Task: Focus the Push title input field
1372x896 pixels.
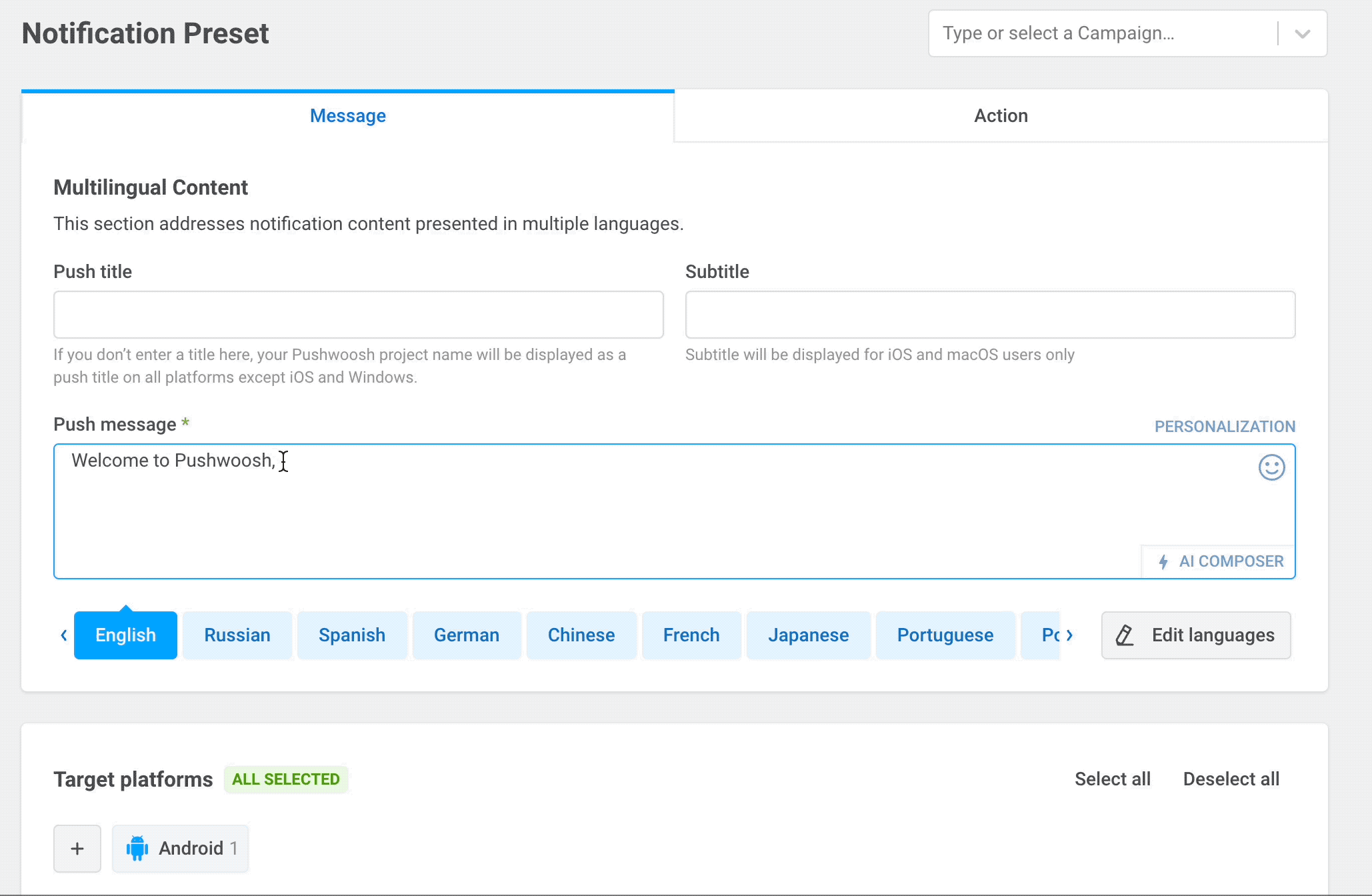Action: (x=358, y=315)
